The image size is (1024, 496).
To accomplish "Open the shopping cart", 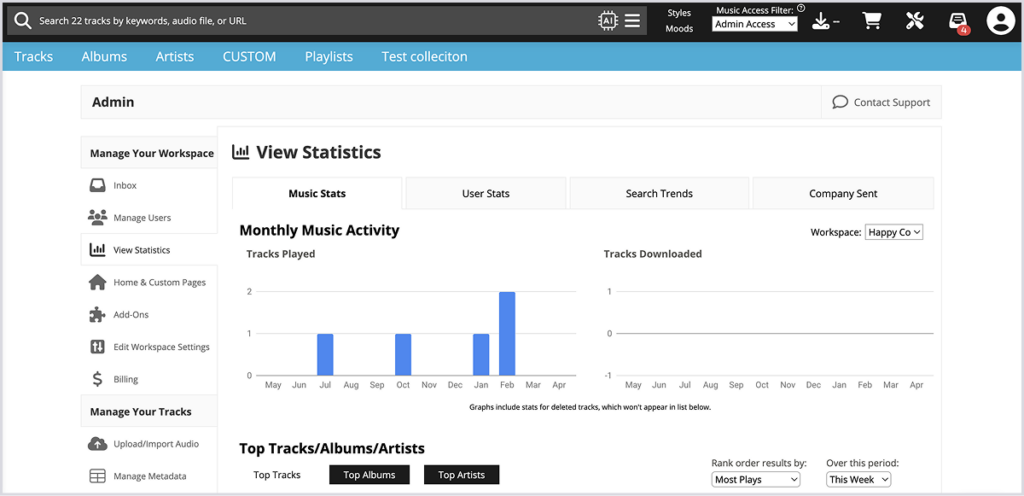I will (872, 21).
